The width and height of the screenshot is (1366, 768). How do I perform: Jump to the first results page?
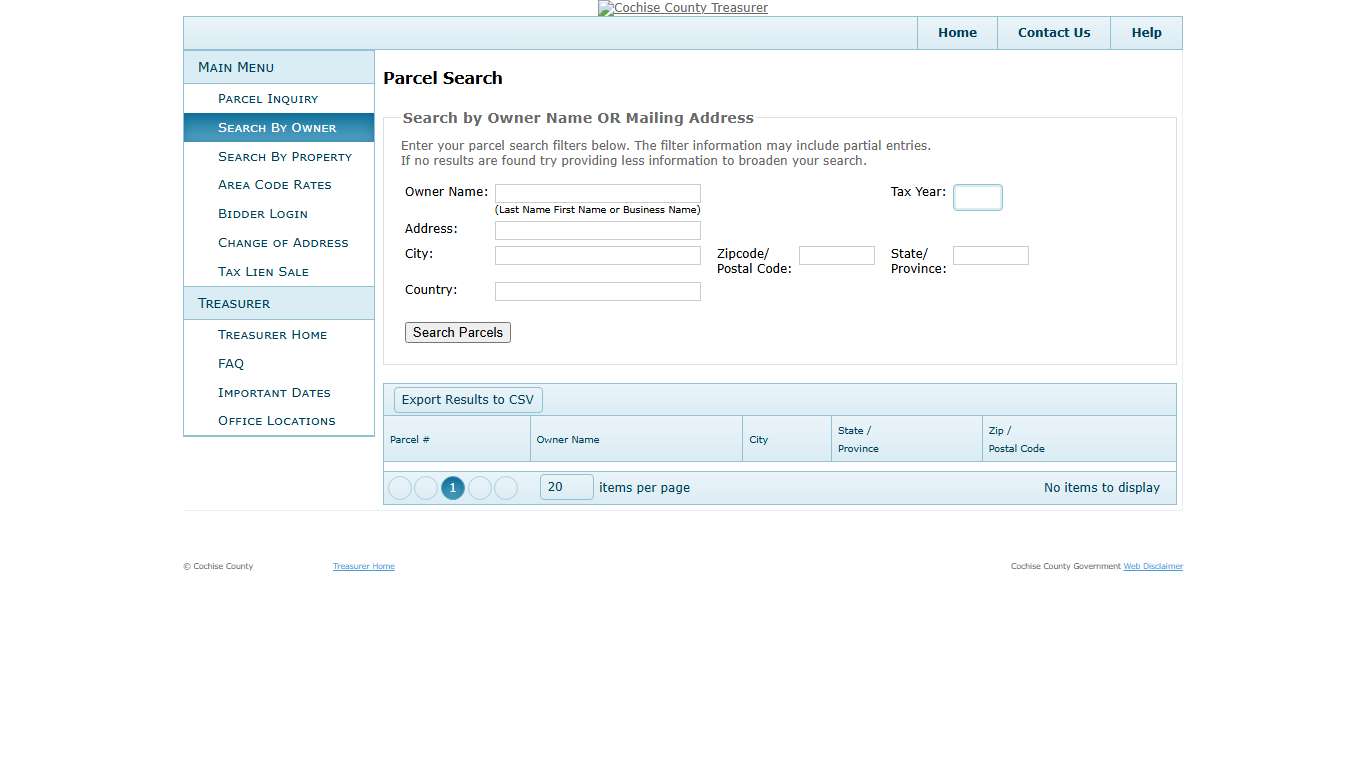(400, 487)
